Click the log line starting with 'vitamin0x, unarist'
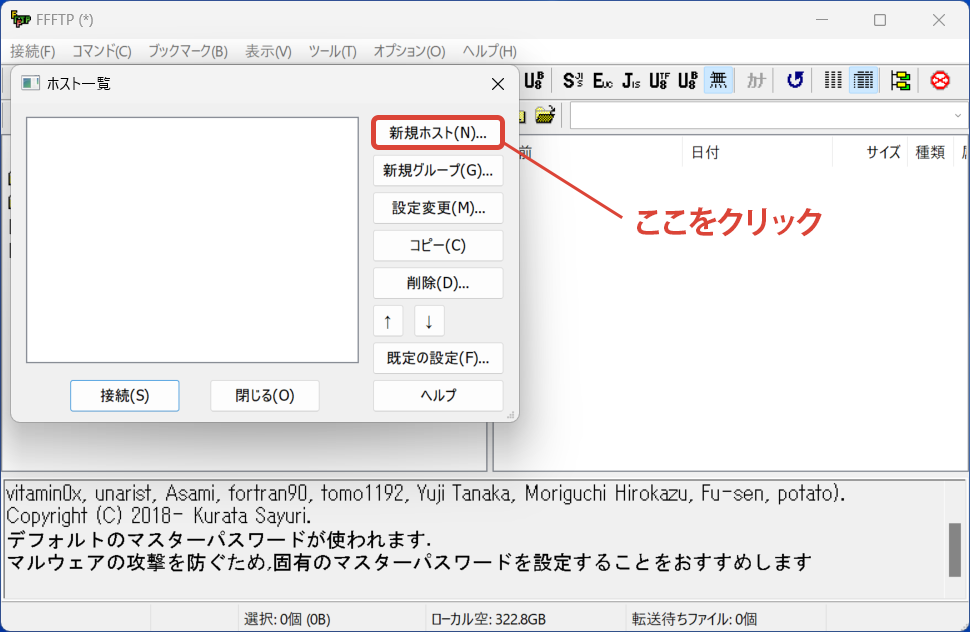 [x=426, y=493]
